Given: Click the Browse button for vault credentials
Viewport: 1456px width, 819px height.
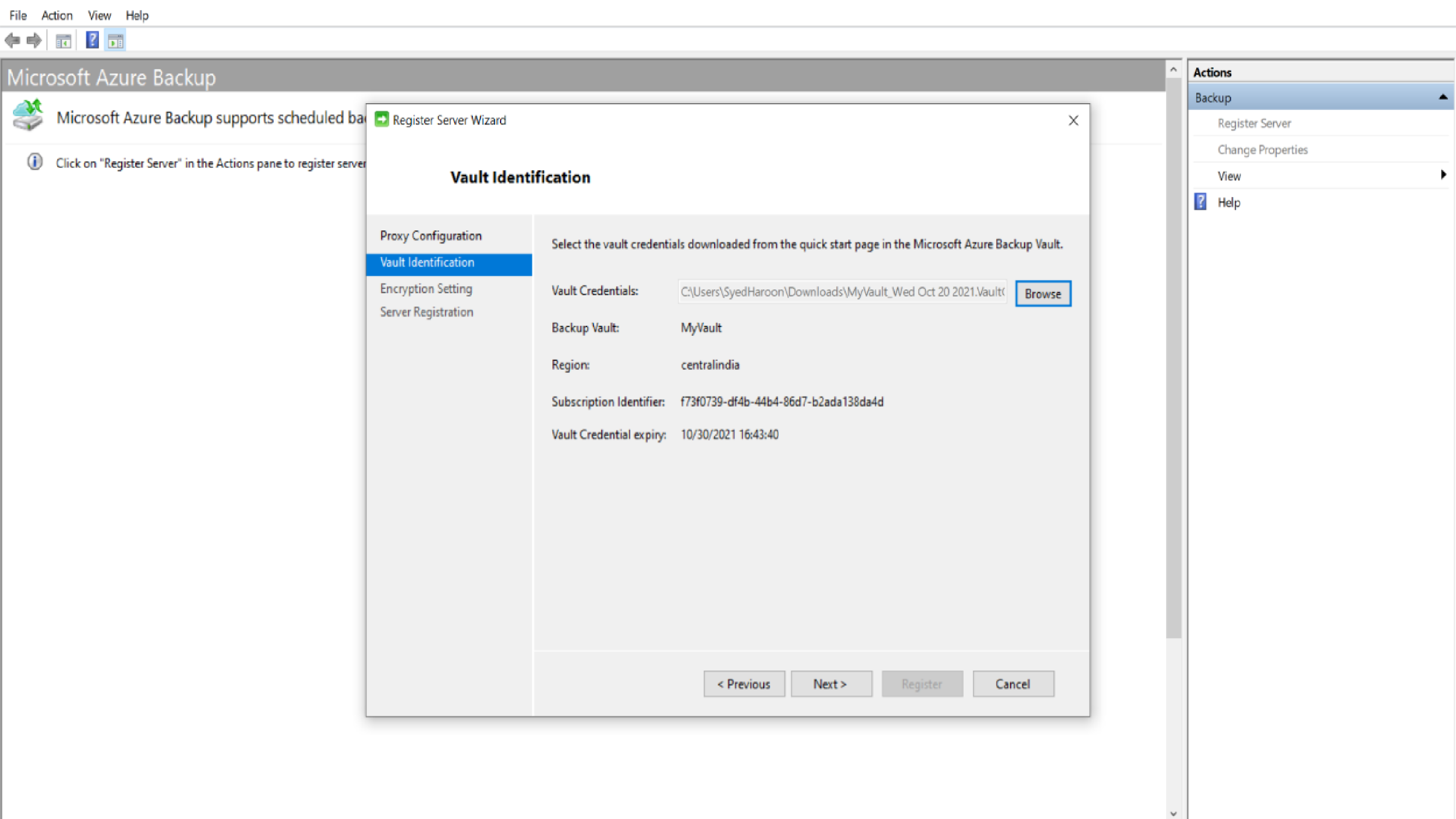Looking at the screenshot, I should [x=1043, y=293].
